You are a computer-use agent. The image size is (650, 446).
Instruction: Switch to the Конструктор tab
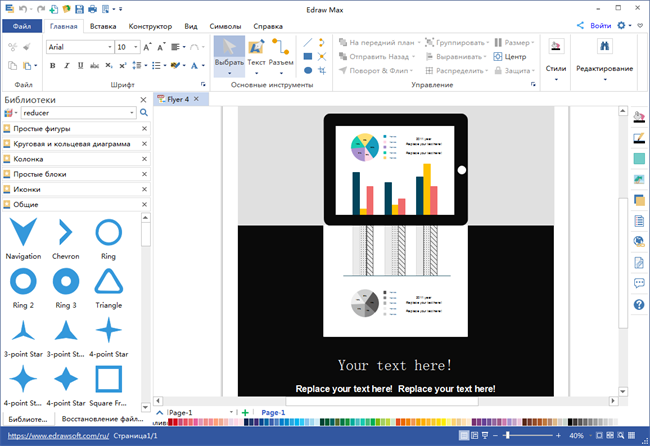(x=150, y=26)
